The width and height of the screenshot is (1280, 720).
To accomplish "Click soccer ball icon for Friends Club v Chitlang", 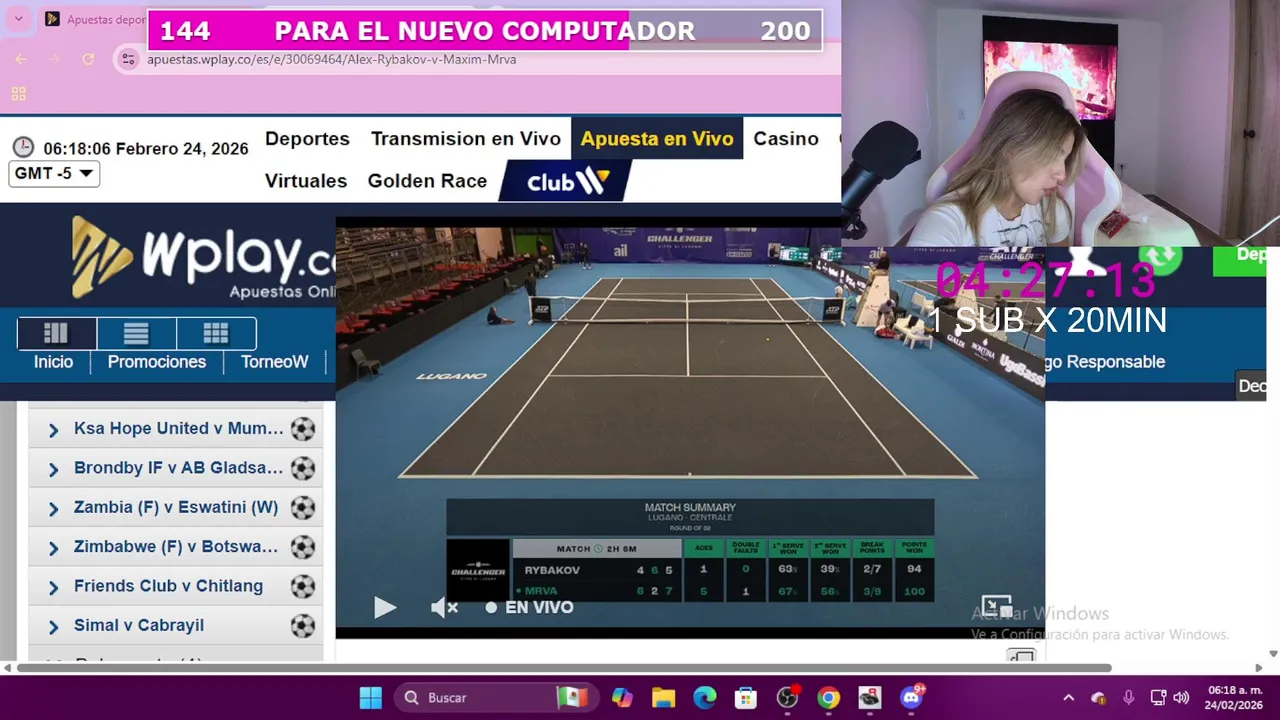I will click(303, 586).
